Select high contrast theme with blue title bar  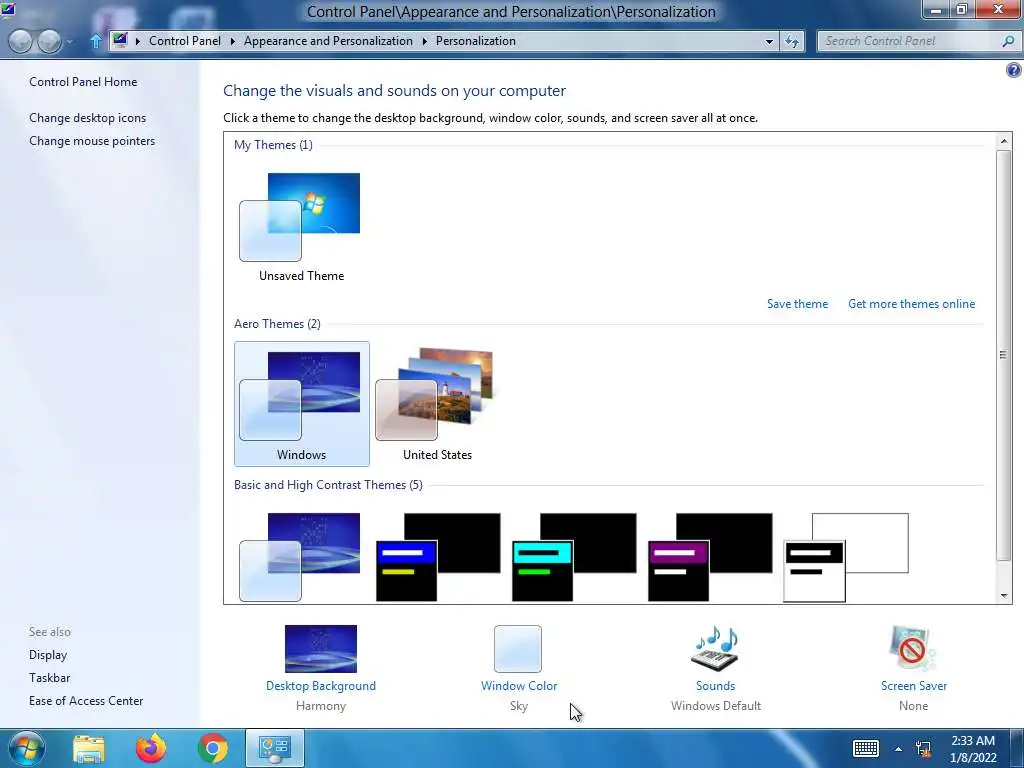tap(438, 557)
